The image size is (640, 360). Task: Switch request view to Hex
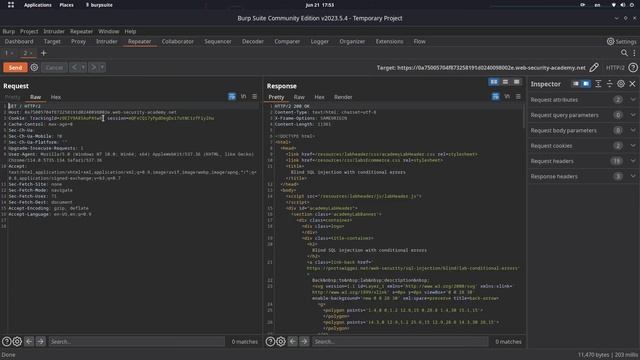click(56, 97)
